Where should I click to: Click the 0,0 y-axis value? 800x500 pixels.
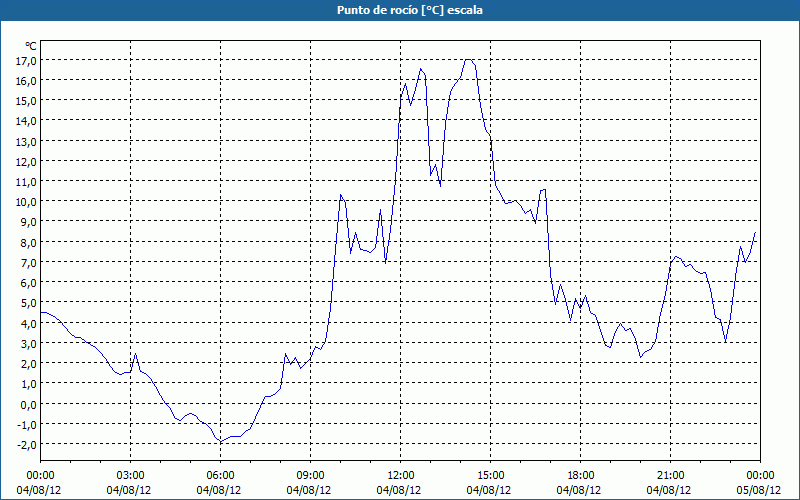click(x=28, y=404)
